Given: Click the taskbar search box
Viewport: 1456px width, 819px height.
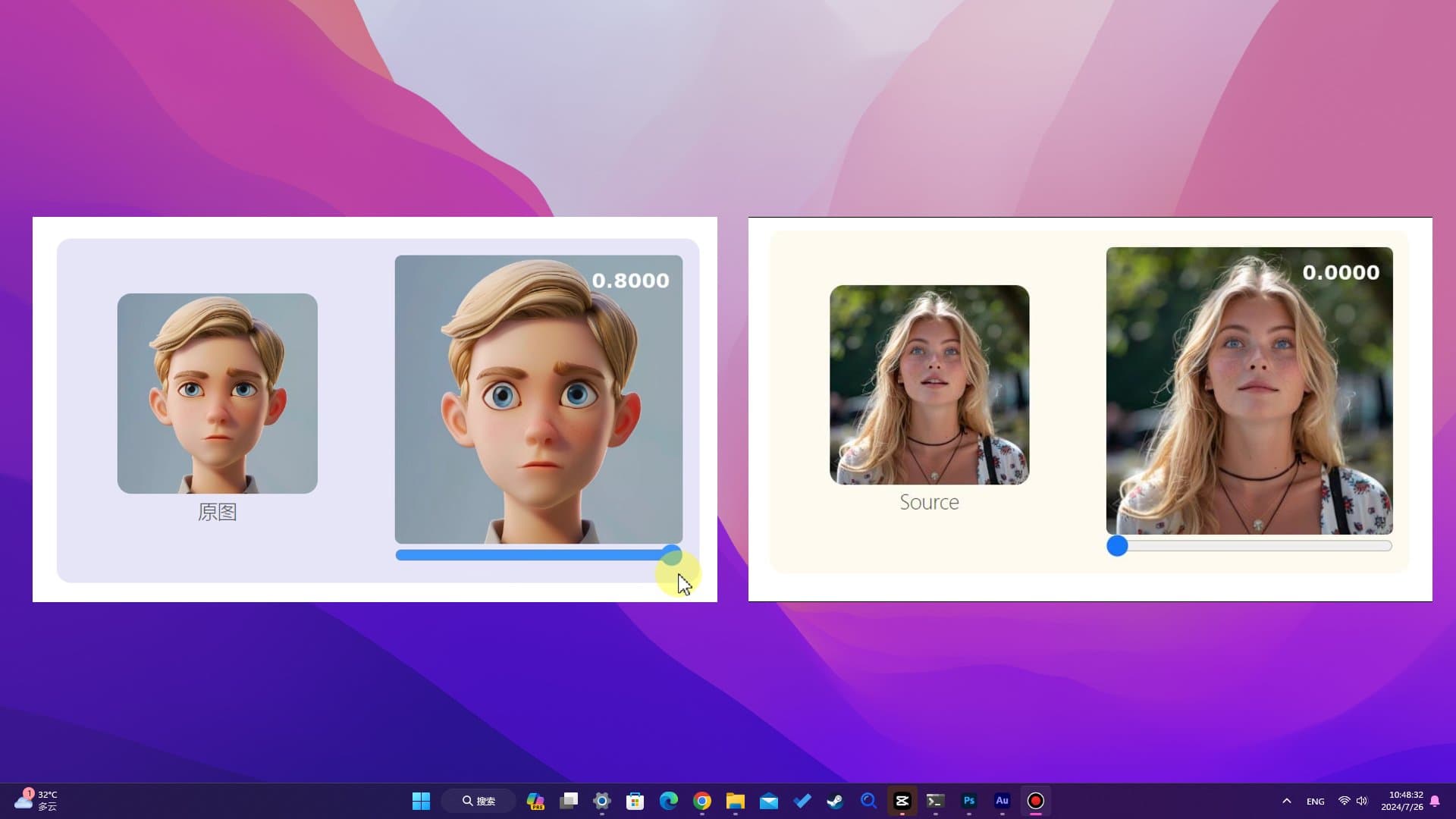Looking at the screenshot, I should click(479, 801).
